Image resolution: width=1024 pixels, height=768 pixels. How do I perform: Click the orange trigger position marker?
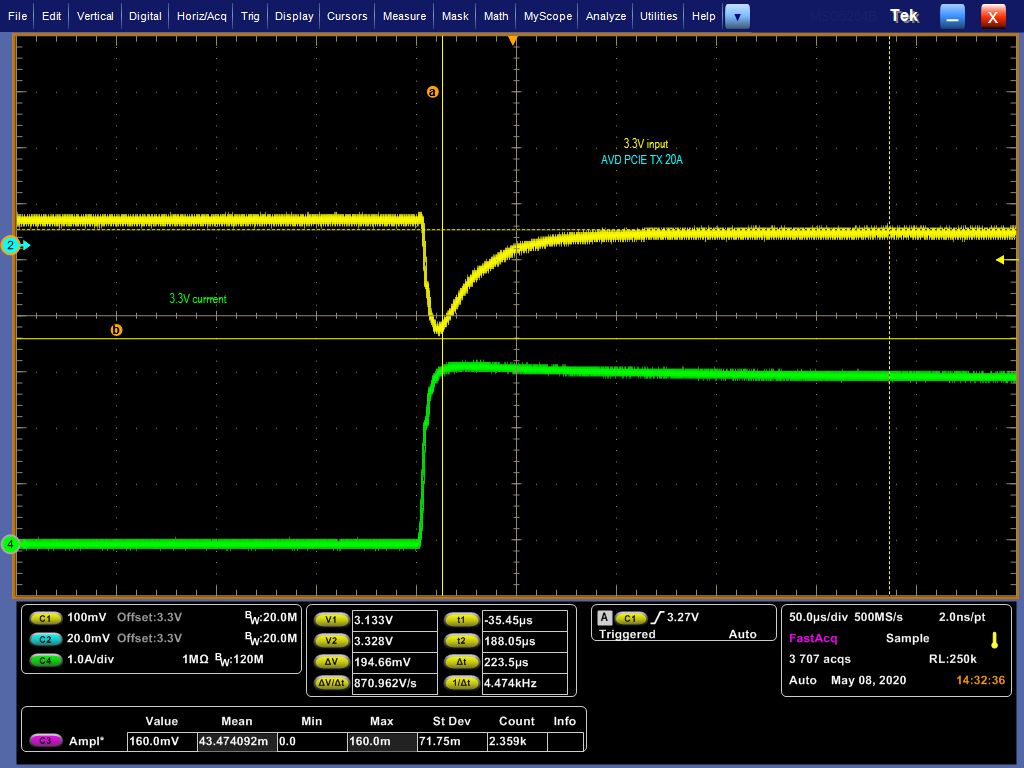point(513,40)
